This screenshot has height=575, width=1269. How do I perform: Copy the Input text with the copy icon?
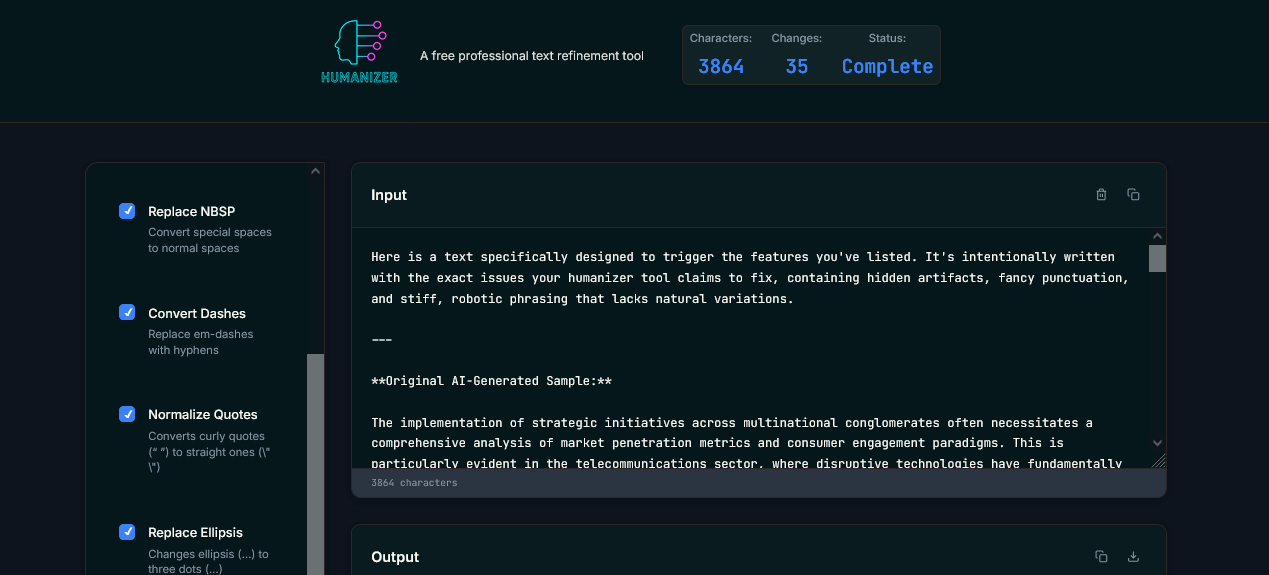(x=1133, y=195)
